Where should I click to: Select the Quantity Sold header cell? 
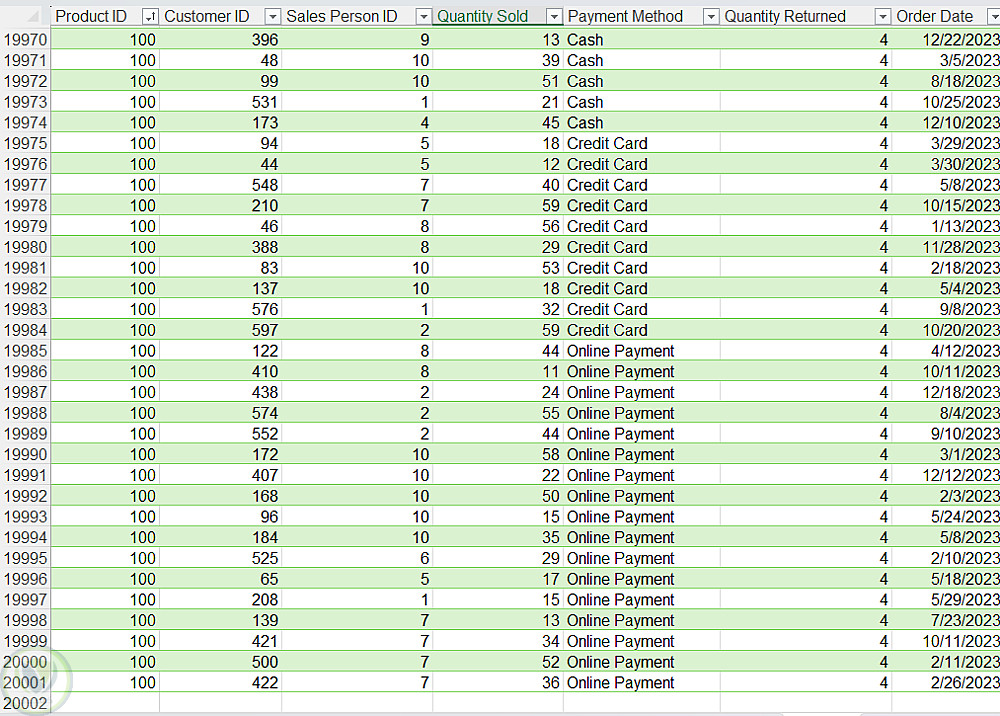coord(498,17)
